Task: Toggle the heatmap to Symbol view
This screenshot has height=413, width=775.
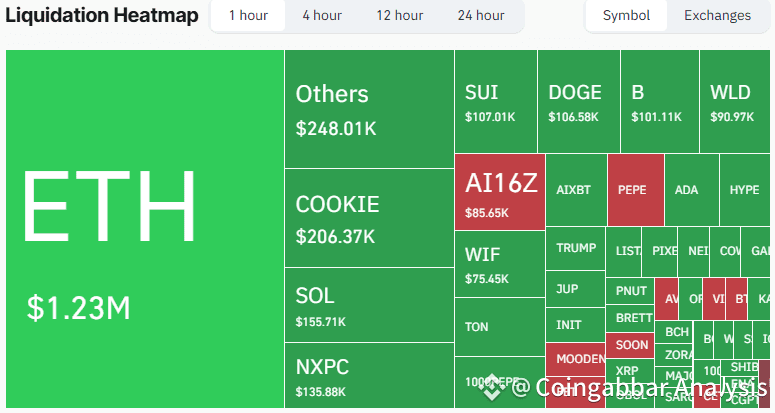Action: tap(627, 15)
